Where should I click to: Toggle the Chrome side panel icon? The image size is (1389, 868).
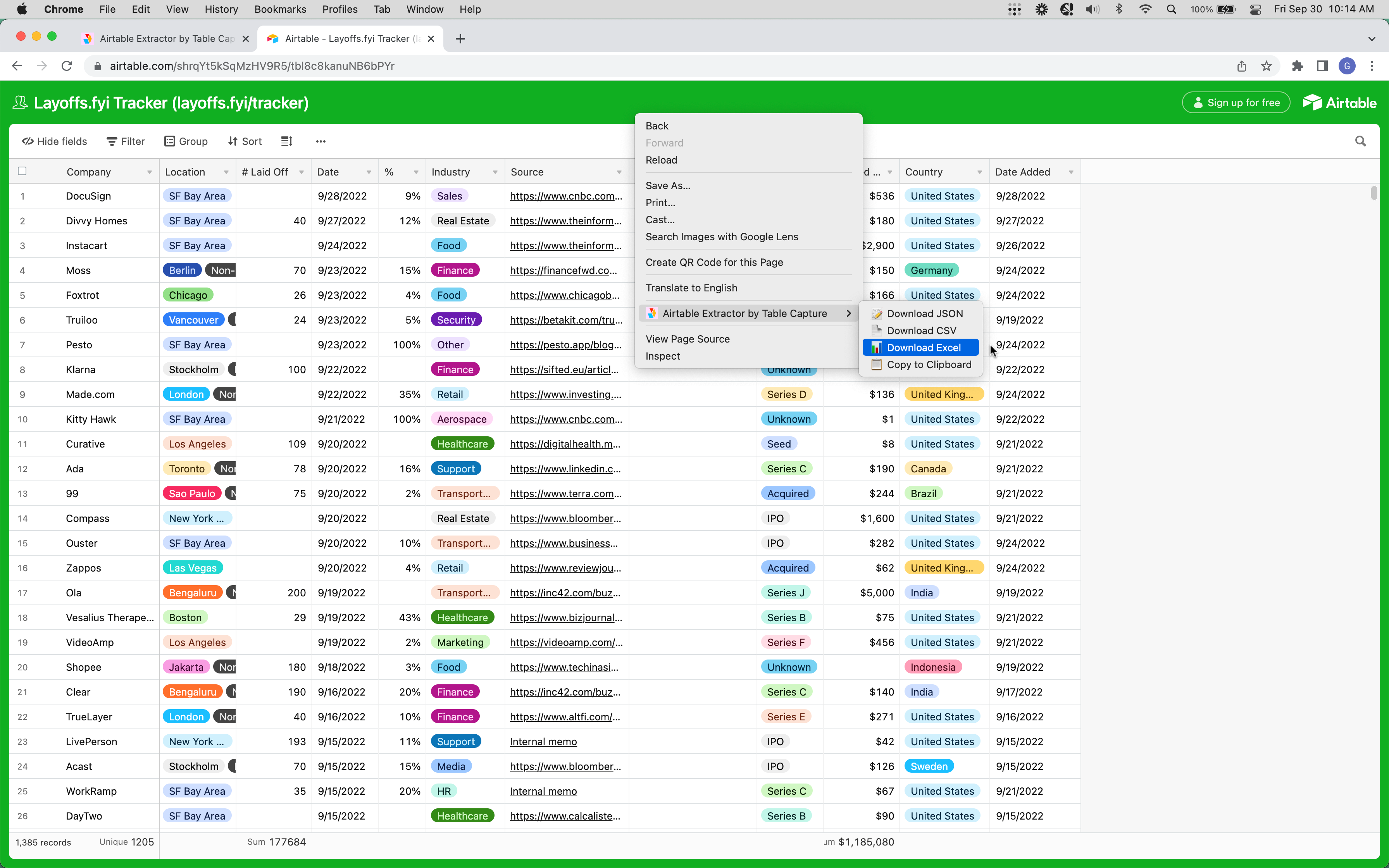1322,66
